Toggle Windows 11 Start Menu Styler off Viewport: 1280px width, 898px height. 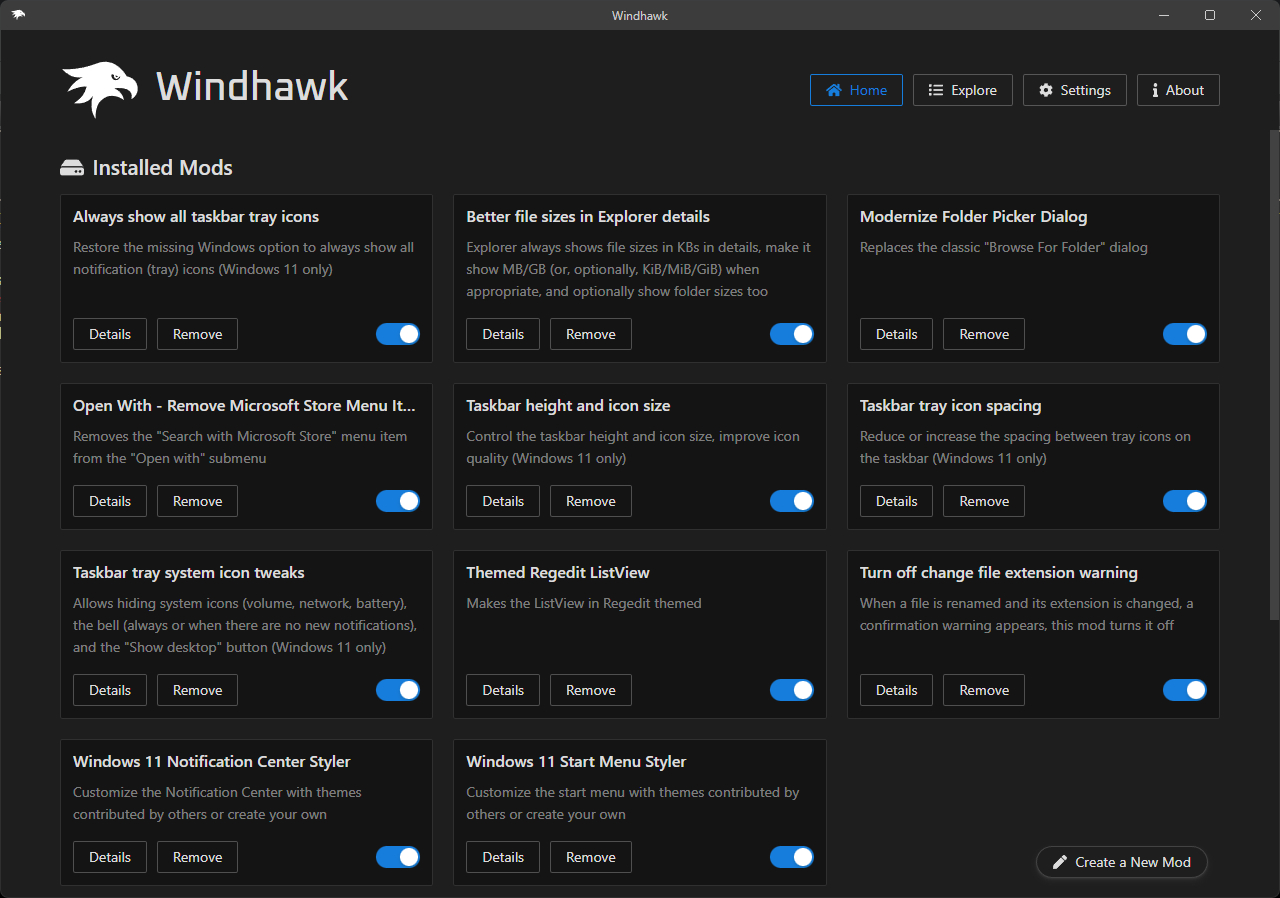(x=792, y=857)
